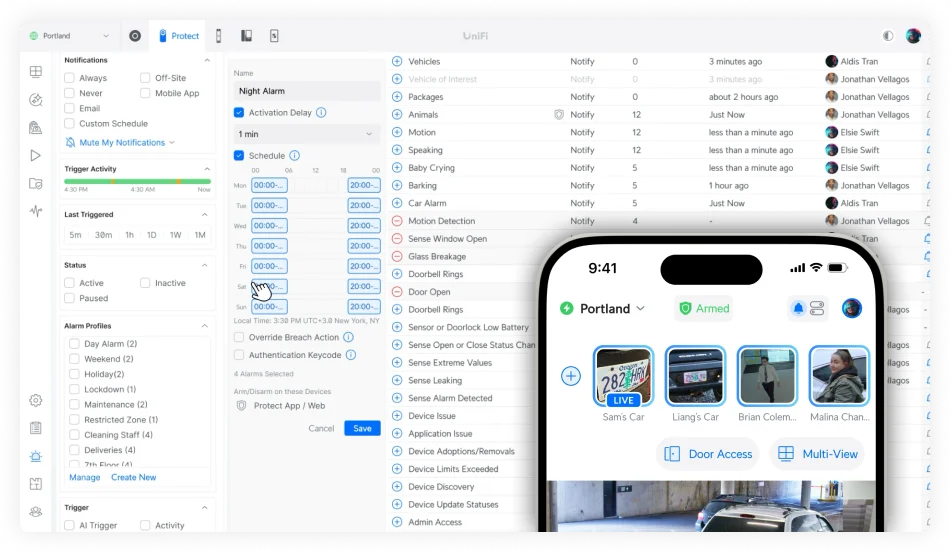950x552 pixels.
Task: Click the UniFi Network circle icon
Action: pos(135,36)
